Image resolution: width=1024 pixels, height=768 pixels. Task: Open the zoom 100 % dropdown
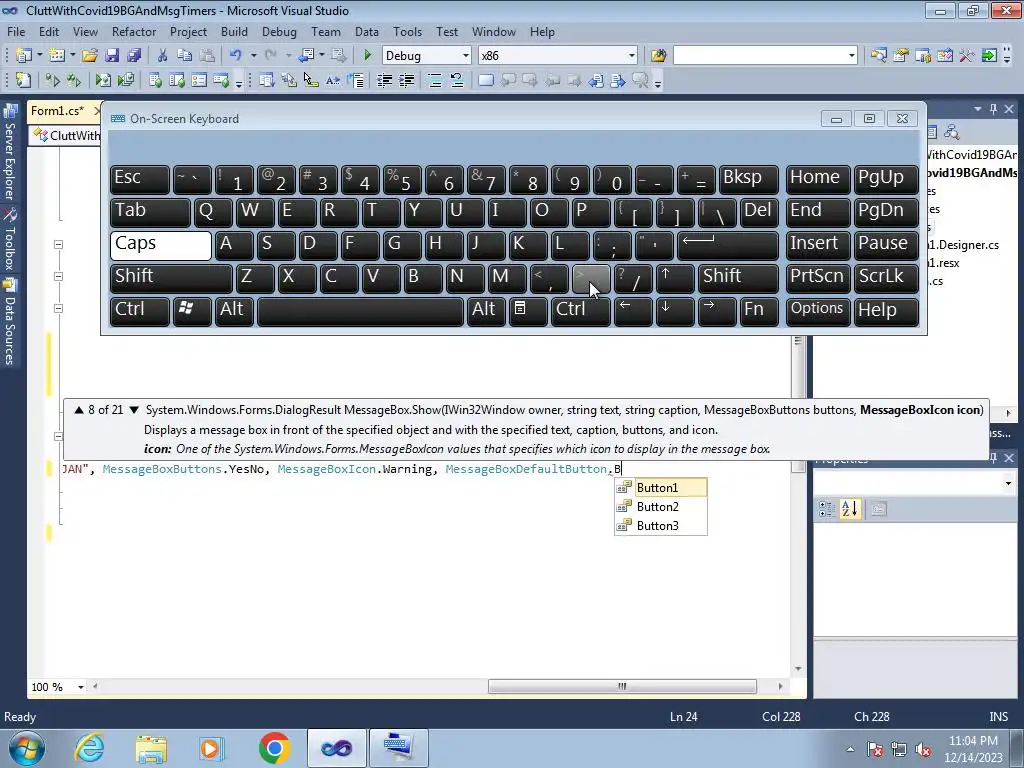pos(81,687)
